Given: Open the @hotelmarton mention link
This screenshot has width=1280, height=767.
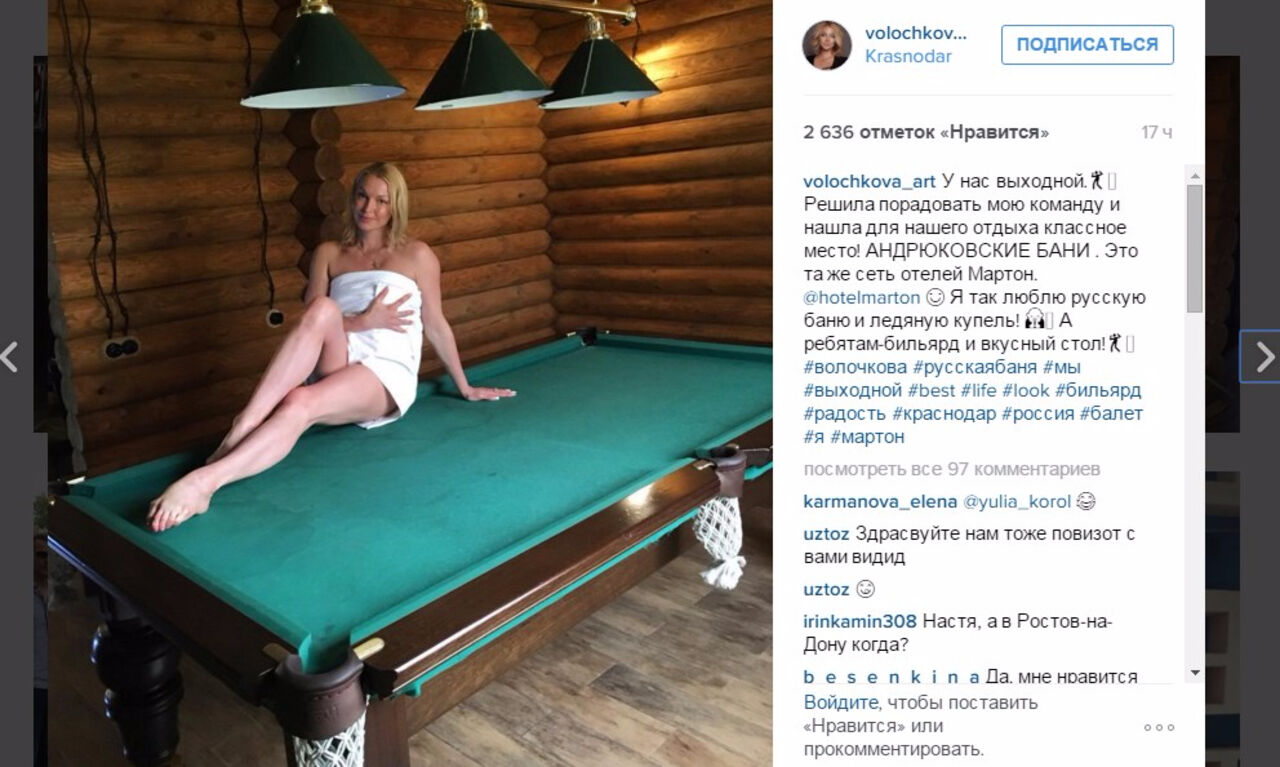Looking at the screenshot, I should pos(861,297).
